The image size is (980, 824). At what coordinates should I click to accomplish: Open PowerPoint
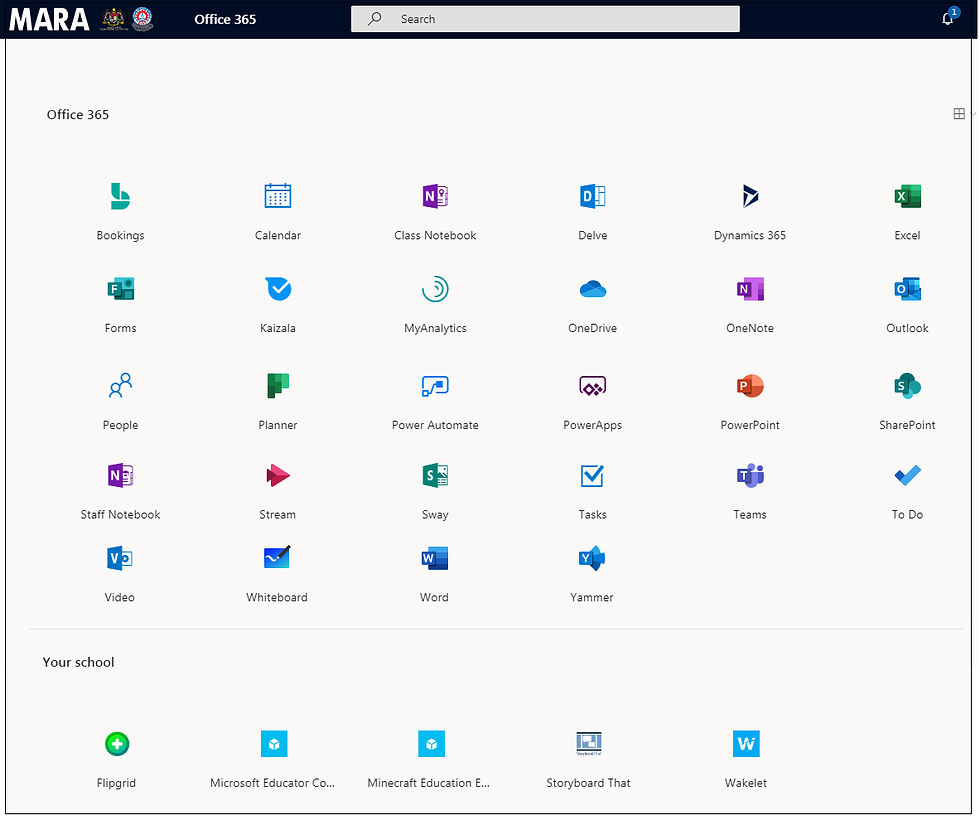(750, 401)
